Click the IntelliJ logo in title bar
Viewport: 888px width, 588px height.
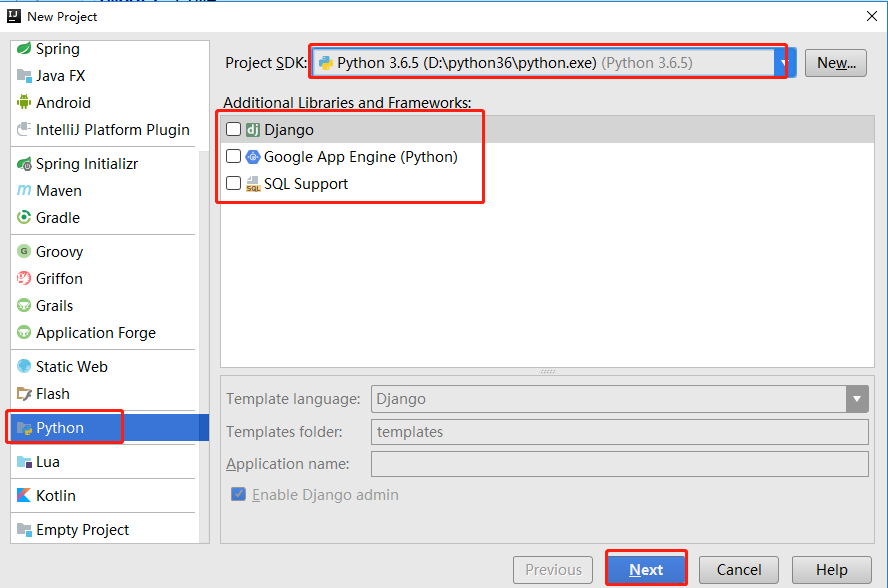point(14,16)
